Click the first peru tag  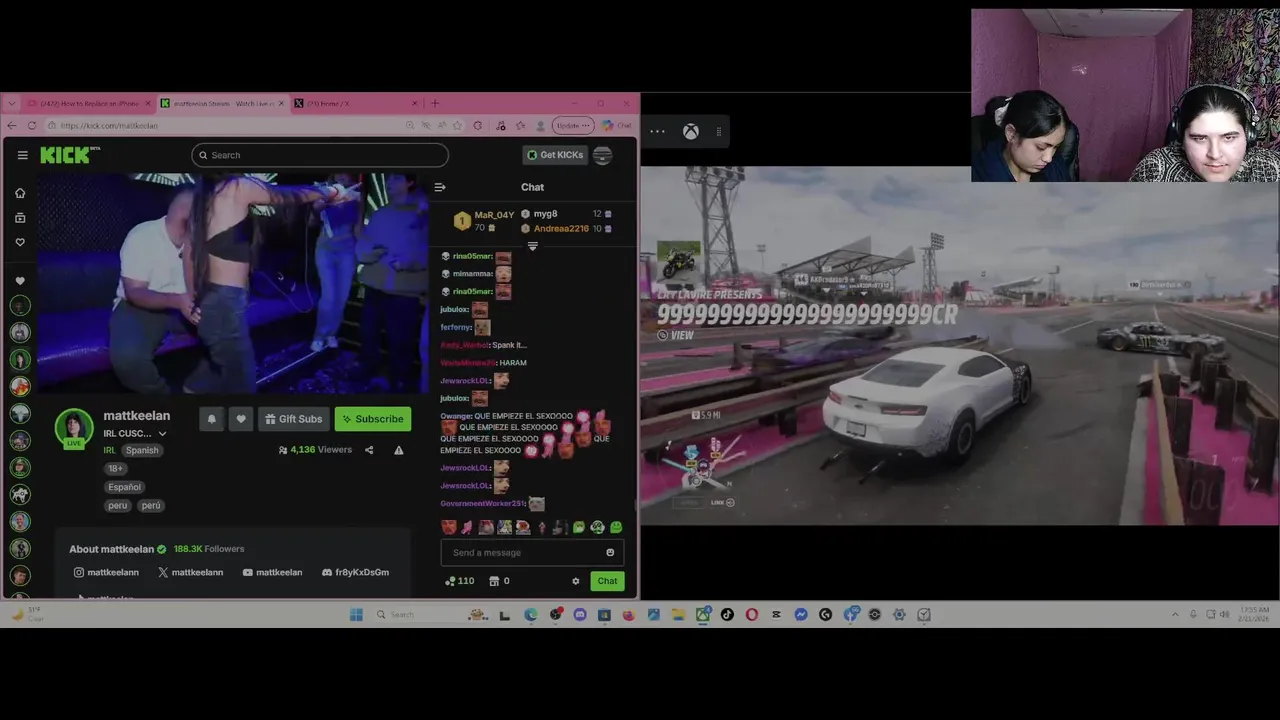(x=118, y=506)
